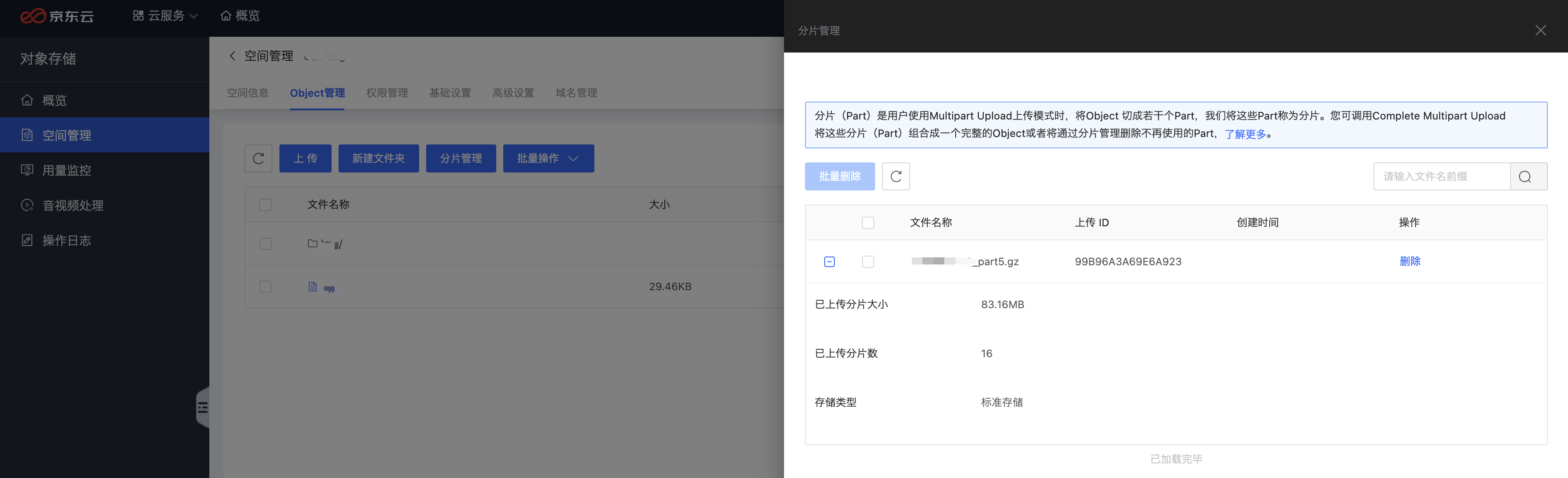Go to 概览 in top bar
Viewport: 1568px width, 478px height.
(240, 16)
